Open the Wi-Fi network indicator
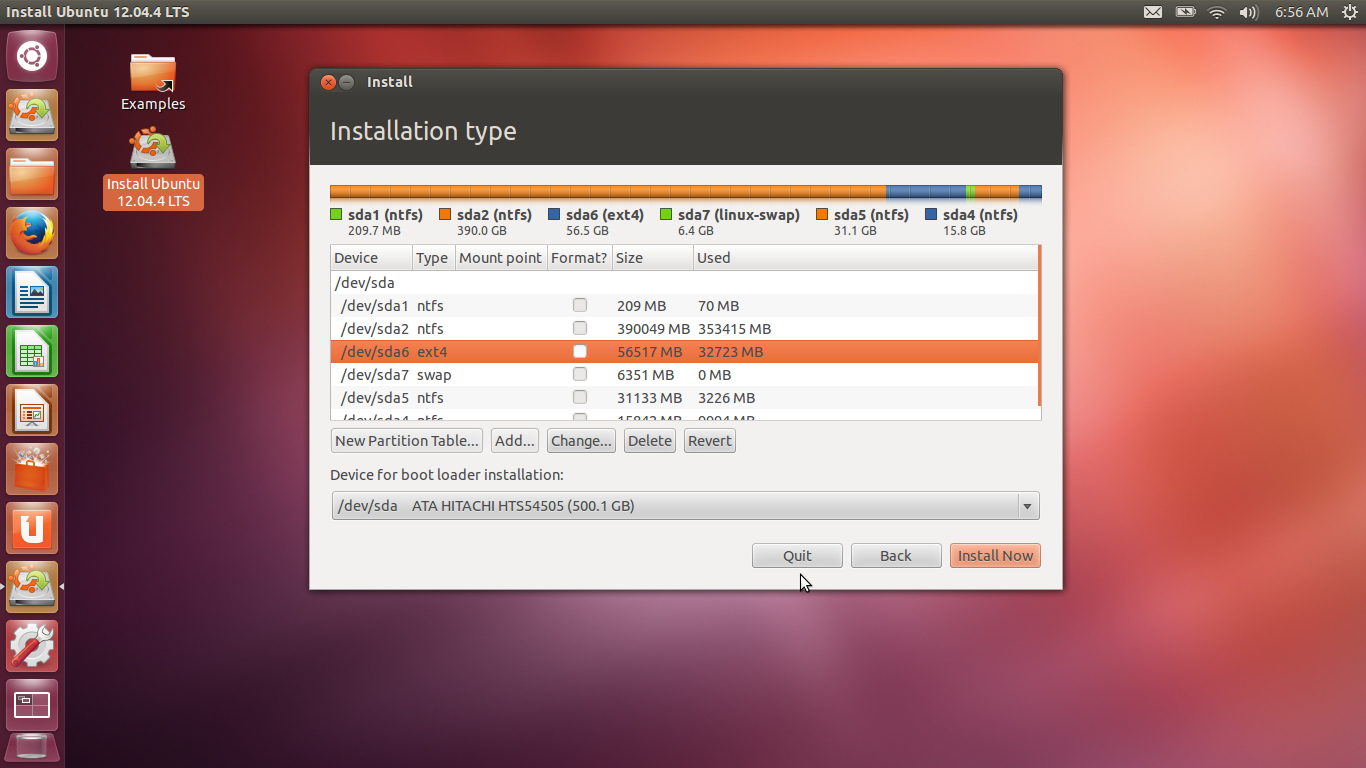 click(1217, 12)
